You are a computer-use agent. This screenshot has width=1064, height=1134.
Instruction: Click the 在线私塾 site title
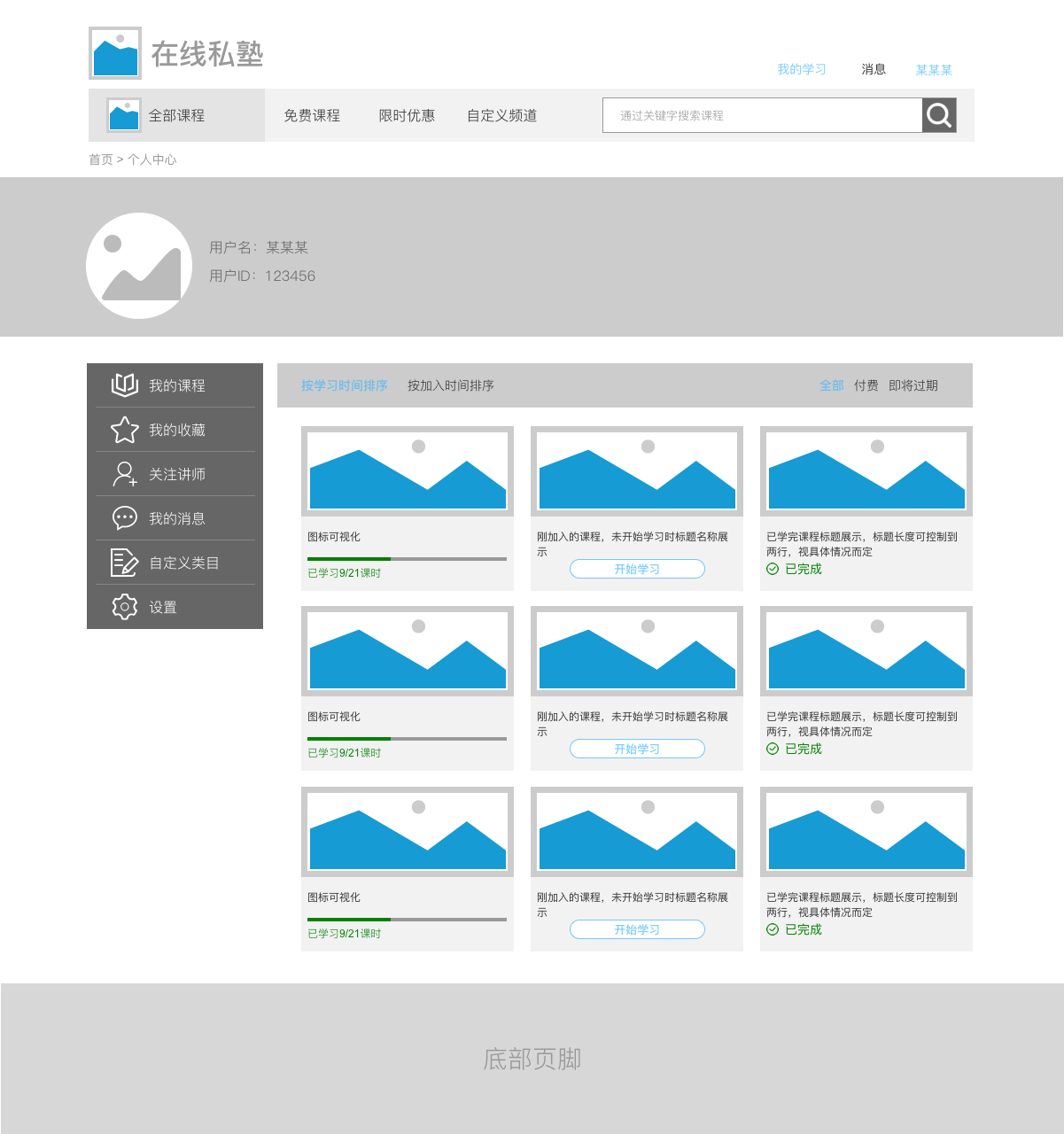pyautogui.click(x=207, y=54)
